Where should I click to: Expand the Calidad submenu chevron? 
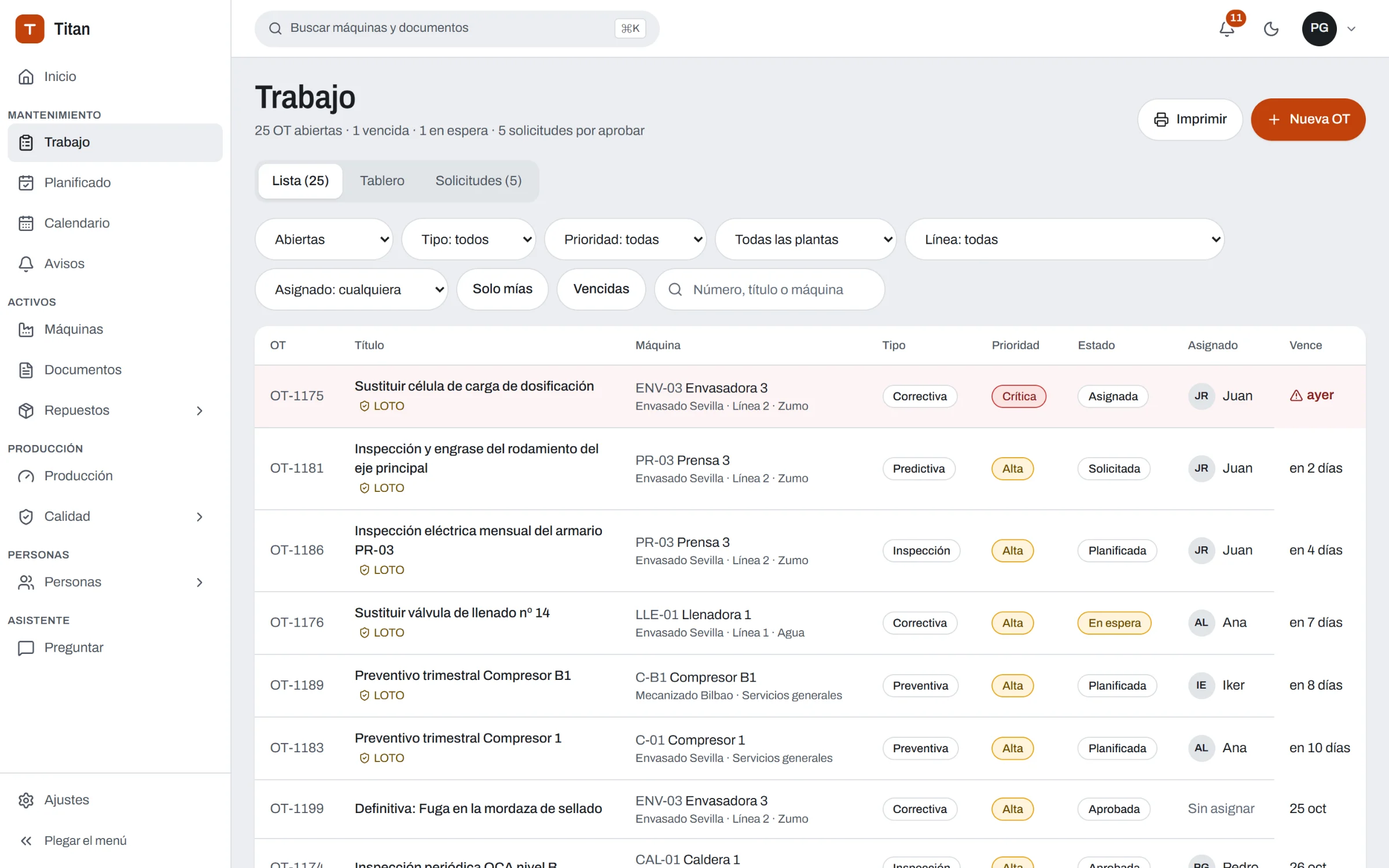point(200,517)
